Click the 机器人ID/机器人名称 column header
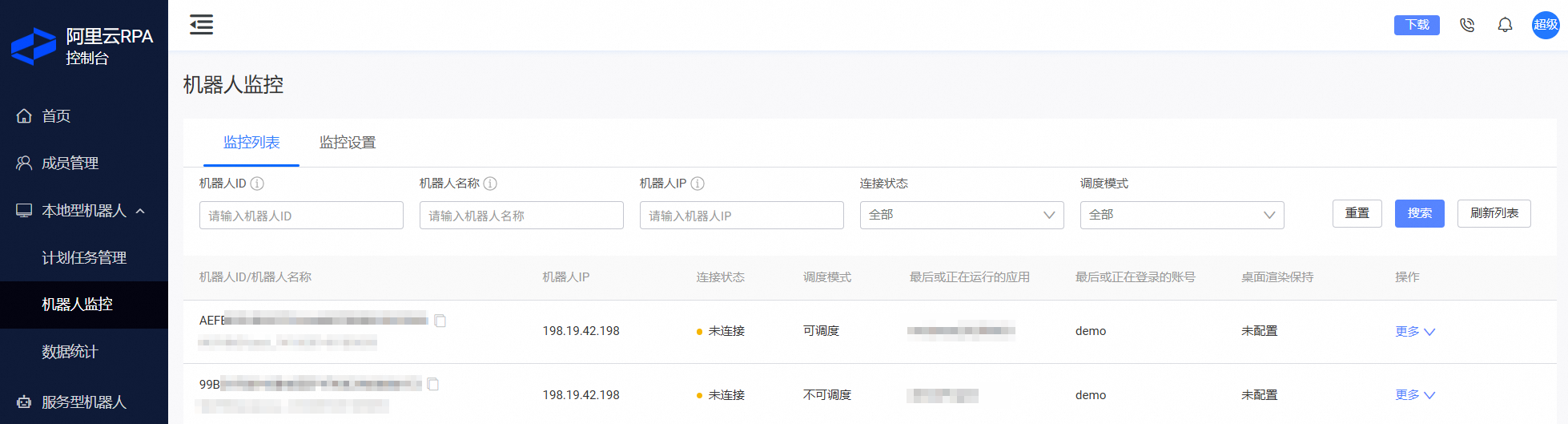The height and width of the screenshot is (424, 1568). [x=255, y=277]
